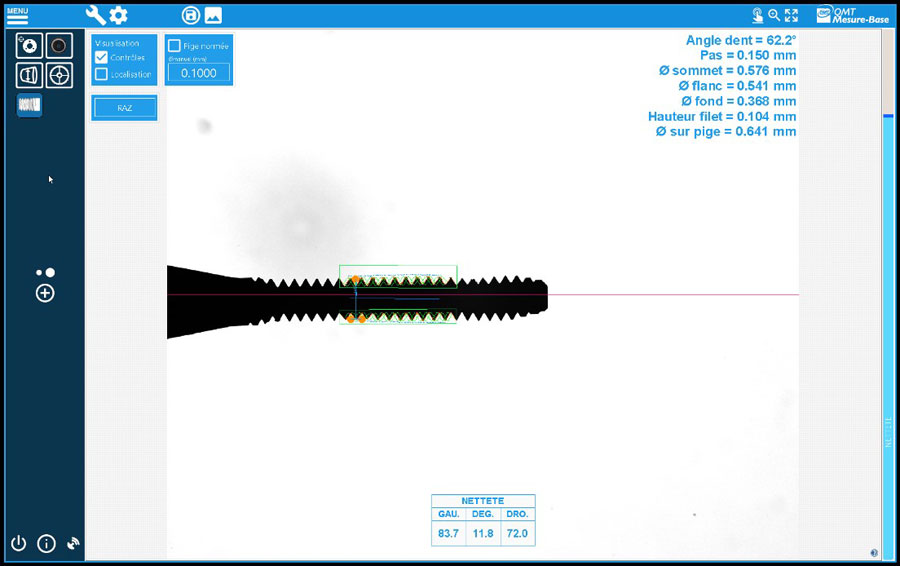Click the round plus icon in sidebar
The image size is (900, 566).
[x=45, y=293]
